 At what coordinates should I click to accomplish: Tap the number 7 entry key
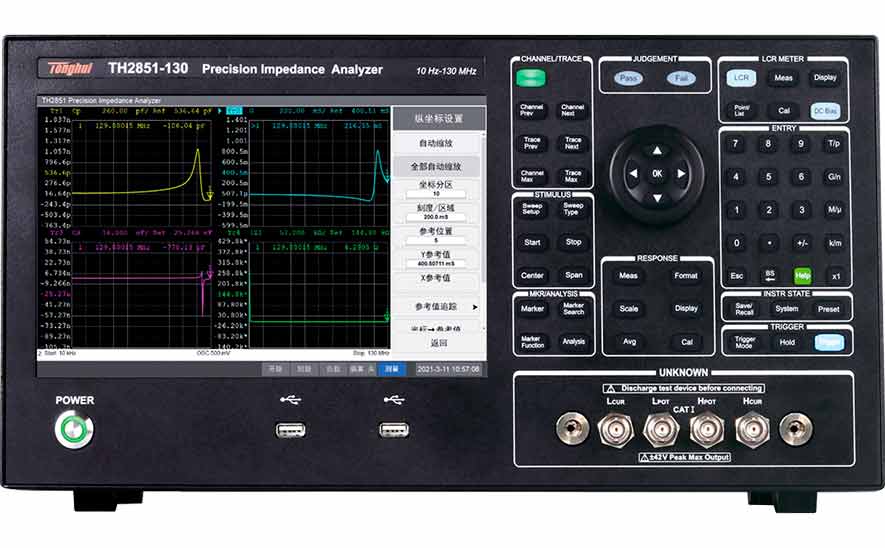point(735,144)
